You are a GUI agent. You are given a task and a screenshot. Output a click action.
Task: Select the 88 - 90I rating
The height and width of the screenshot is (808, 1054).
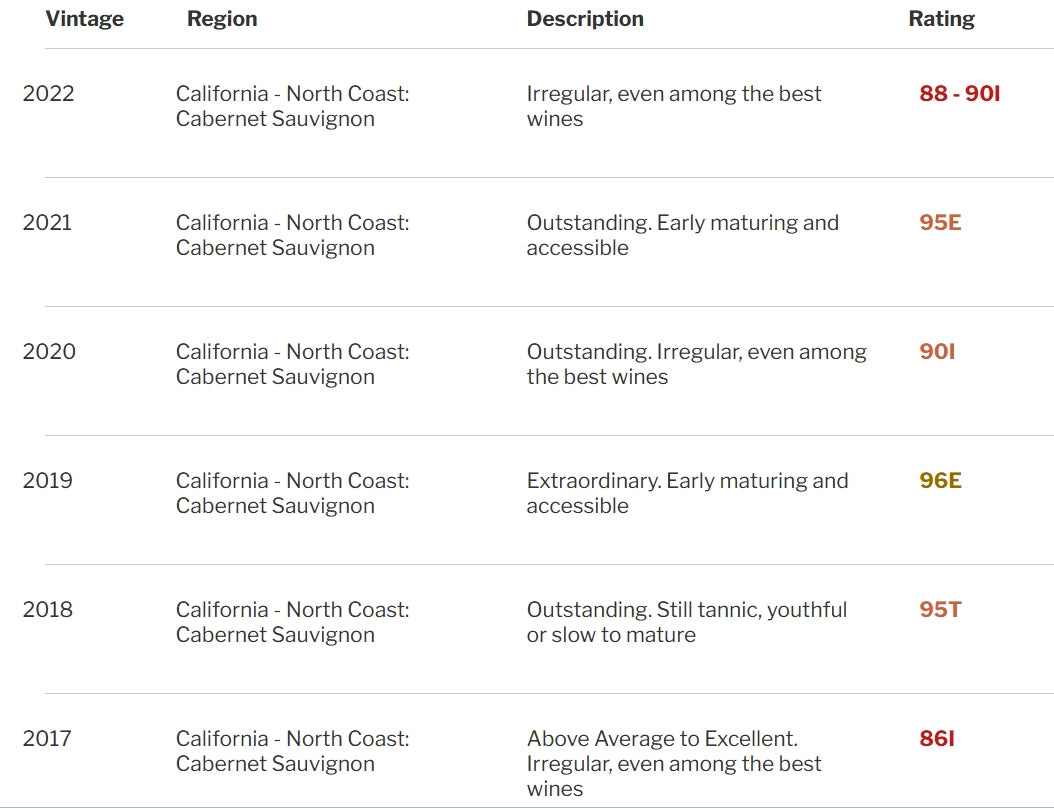959,93
